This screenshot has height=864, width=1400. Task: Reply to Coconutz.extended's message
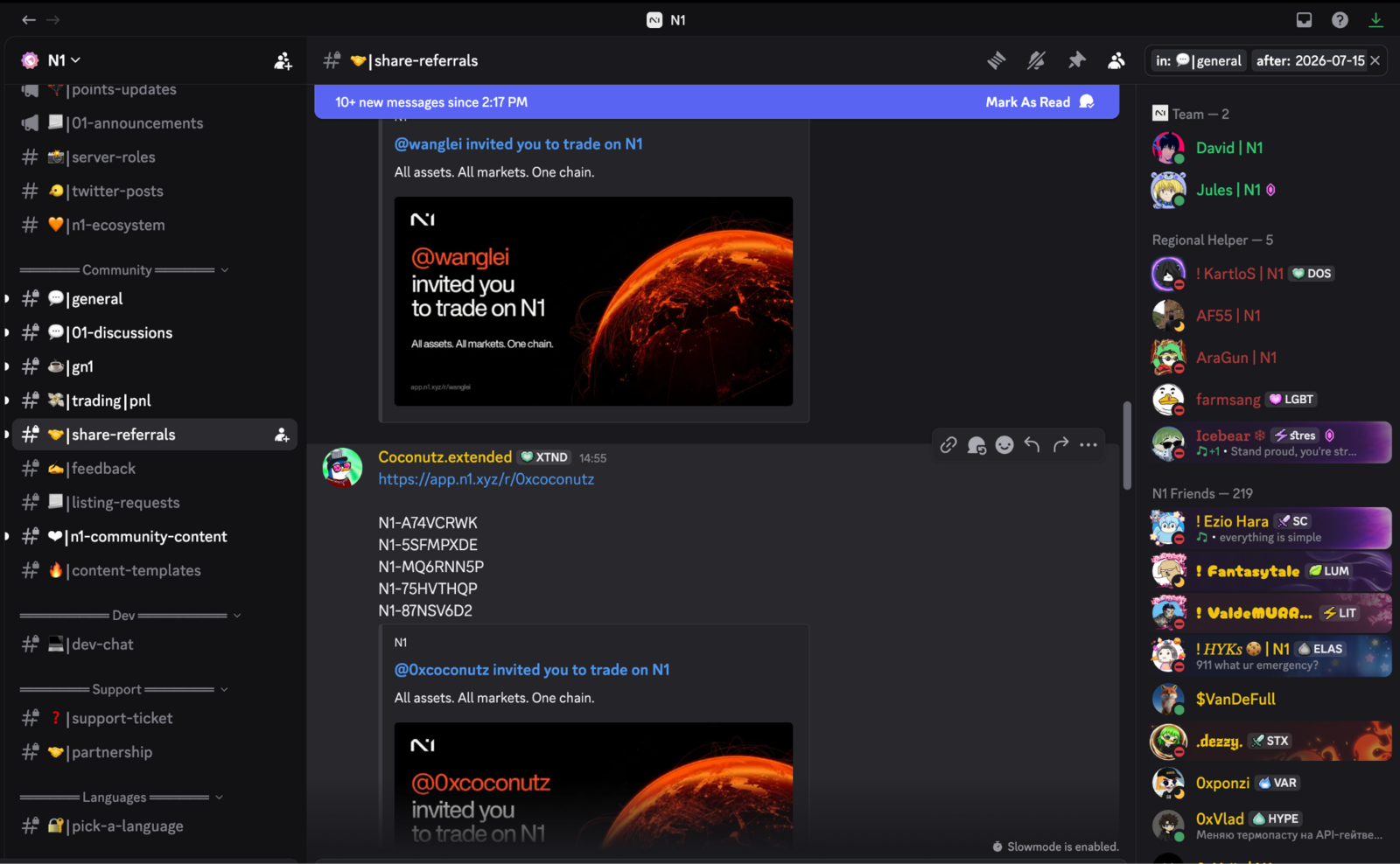click(1032, 445)
